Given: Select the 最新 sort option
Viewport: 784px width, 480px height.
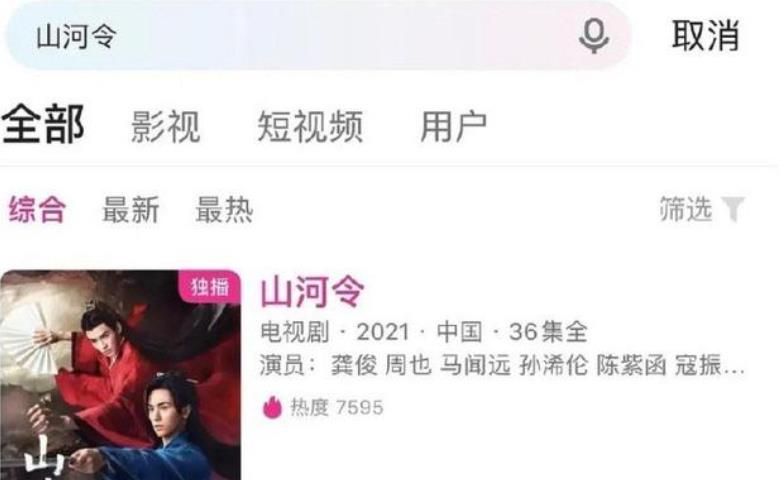Looking at the screenshot, I should pyautogui.click(x=130, y=210).
